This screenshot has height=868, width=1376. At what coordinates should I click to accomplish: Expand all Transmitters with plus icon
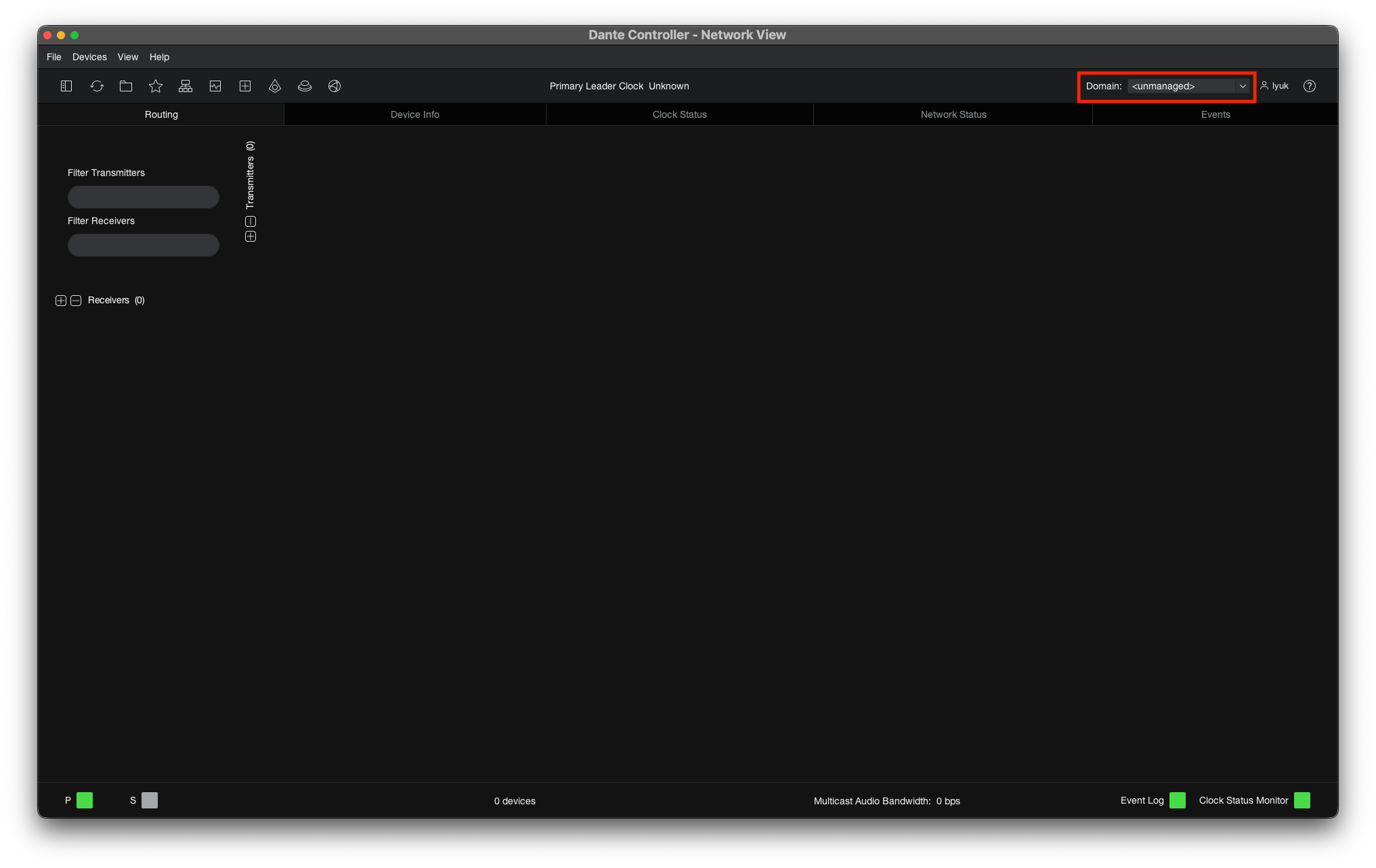(x=251, y=236)
